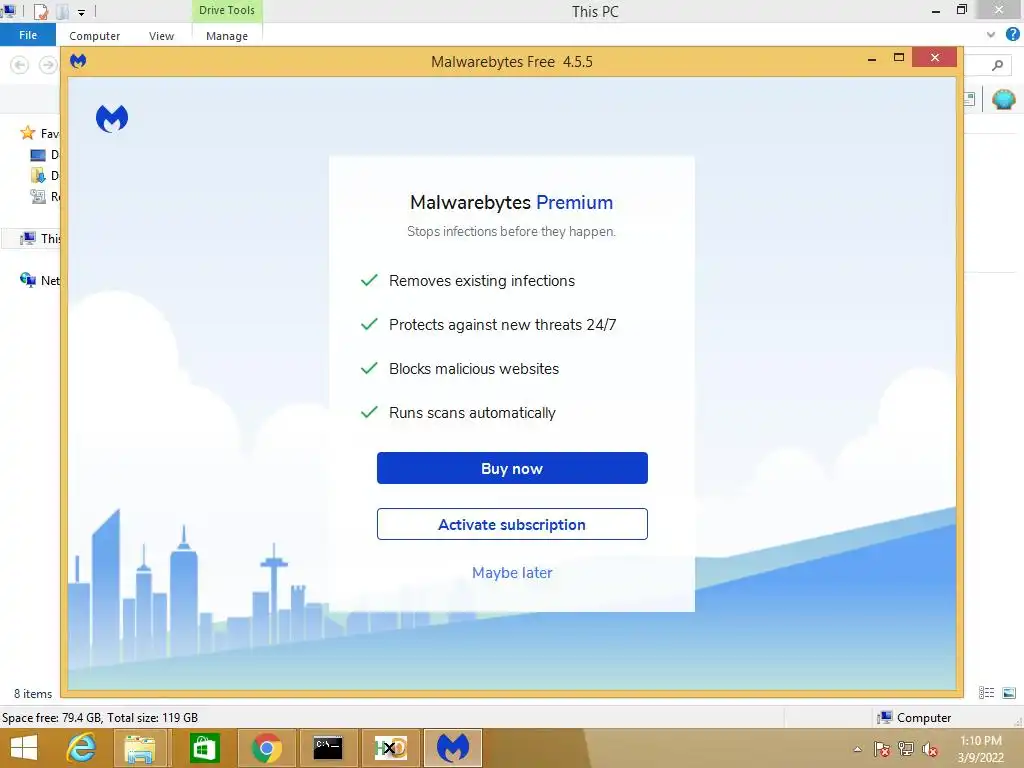Click the Downloads item in the Explorer sidebar
Screen dimensions: 1024x768
[x=44, y=176]
